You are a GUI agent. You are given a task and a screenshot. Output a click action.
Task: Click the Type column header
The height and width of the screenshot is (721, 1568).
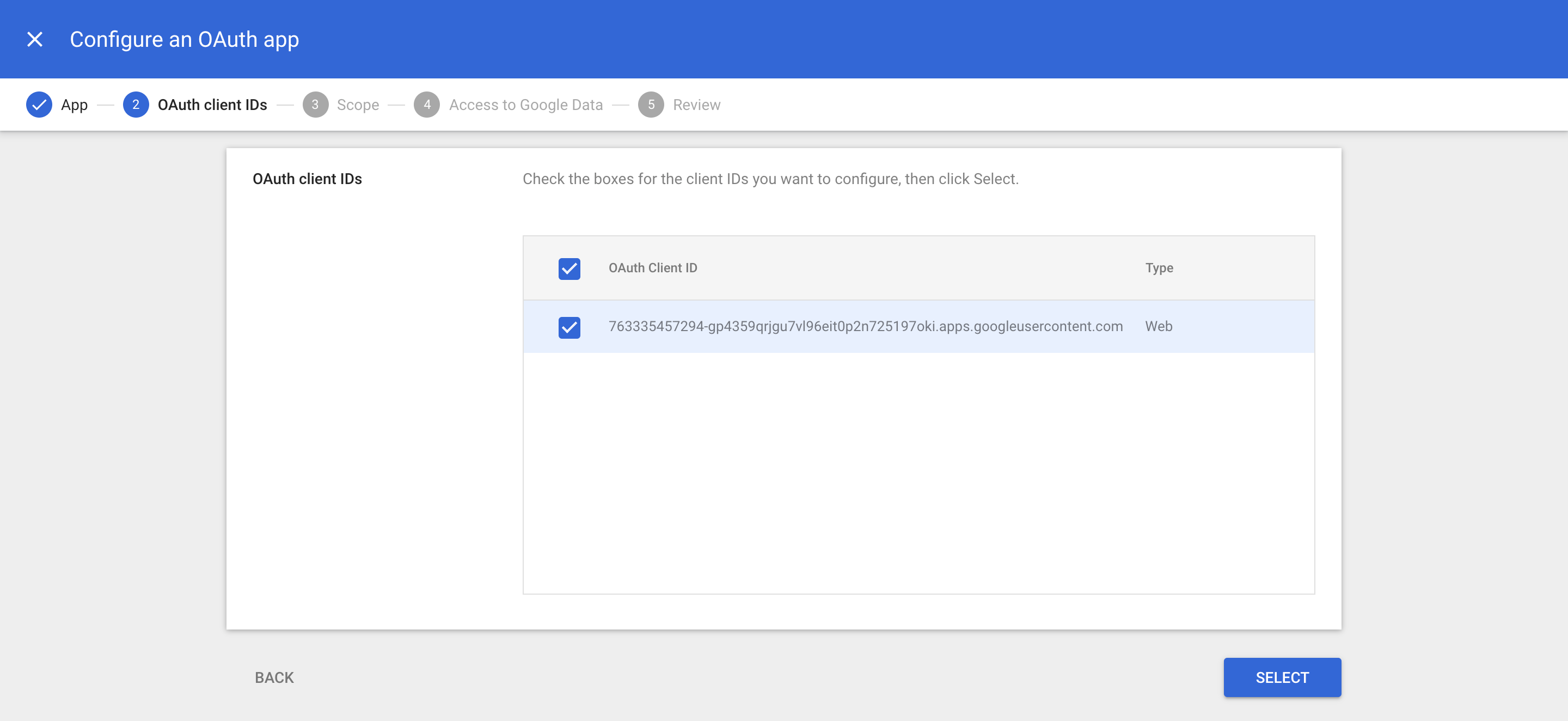(x=1159, y=268)
